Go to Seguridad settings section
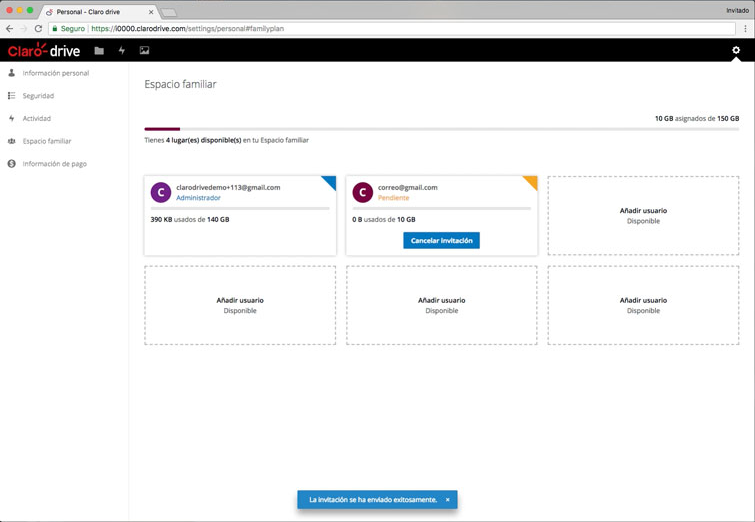This screenshot has width=755, height=522. coord(38,96)
